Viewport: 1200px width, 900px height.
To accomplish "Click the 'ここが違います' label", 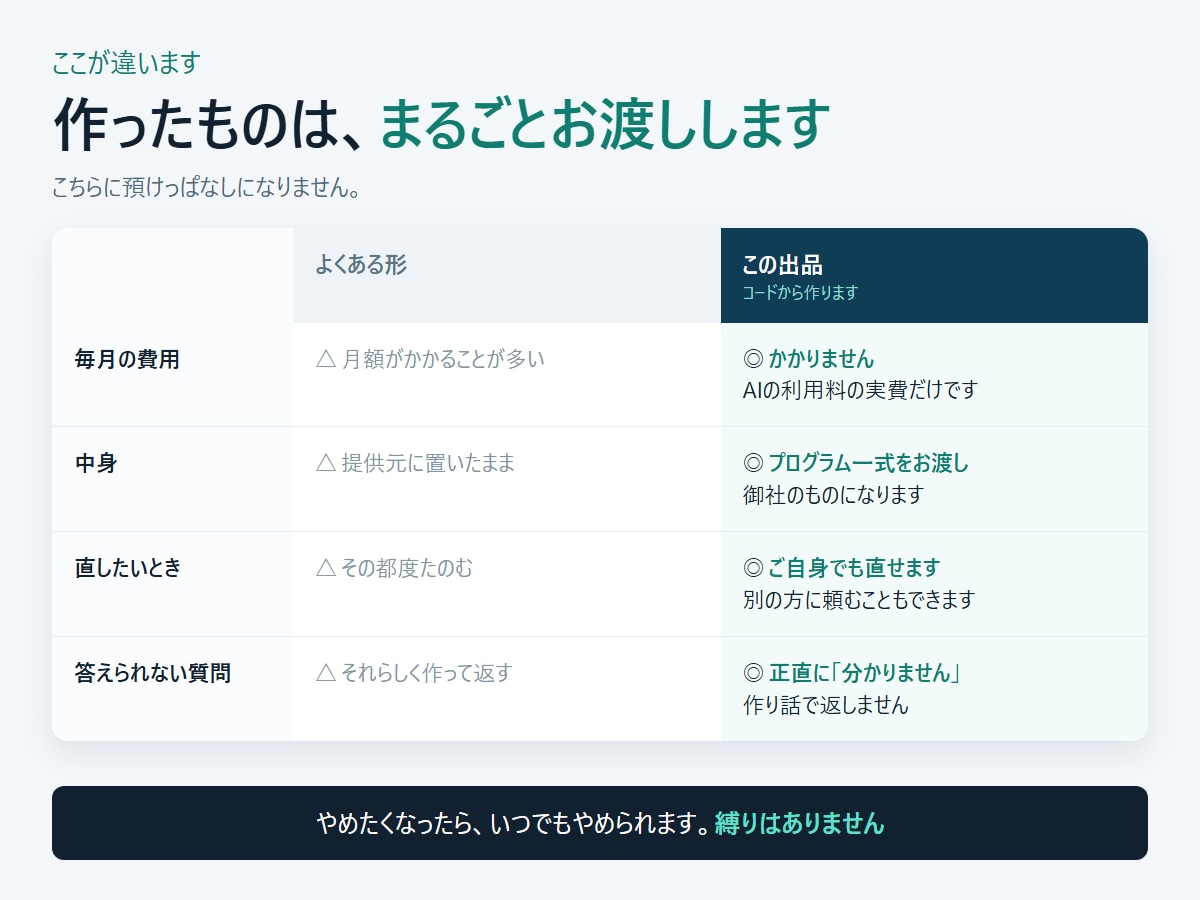I will 126,63.
